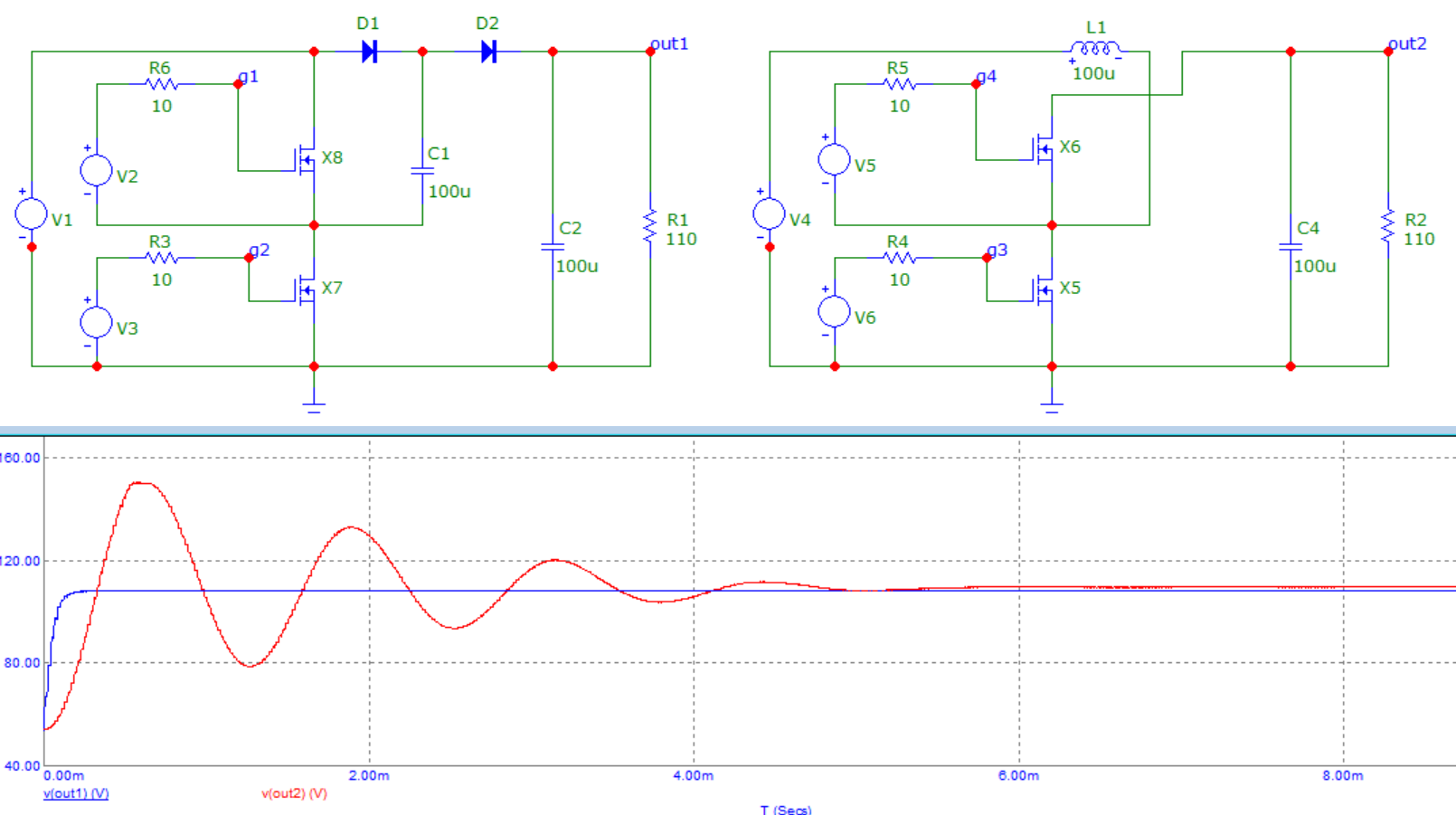
Task: Select capacitor C1 symbol
Action: coord(422,170)
